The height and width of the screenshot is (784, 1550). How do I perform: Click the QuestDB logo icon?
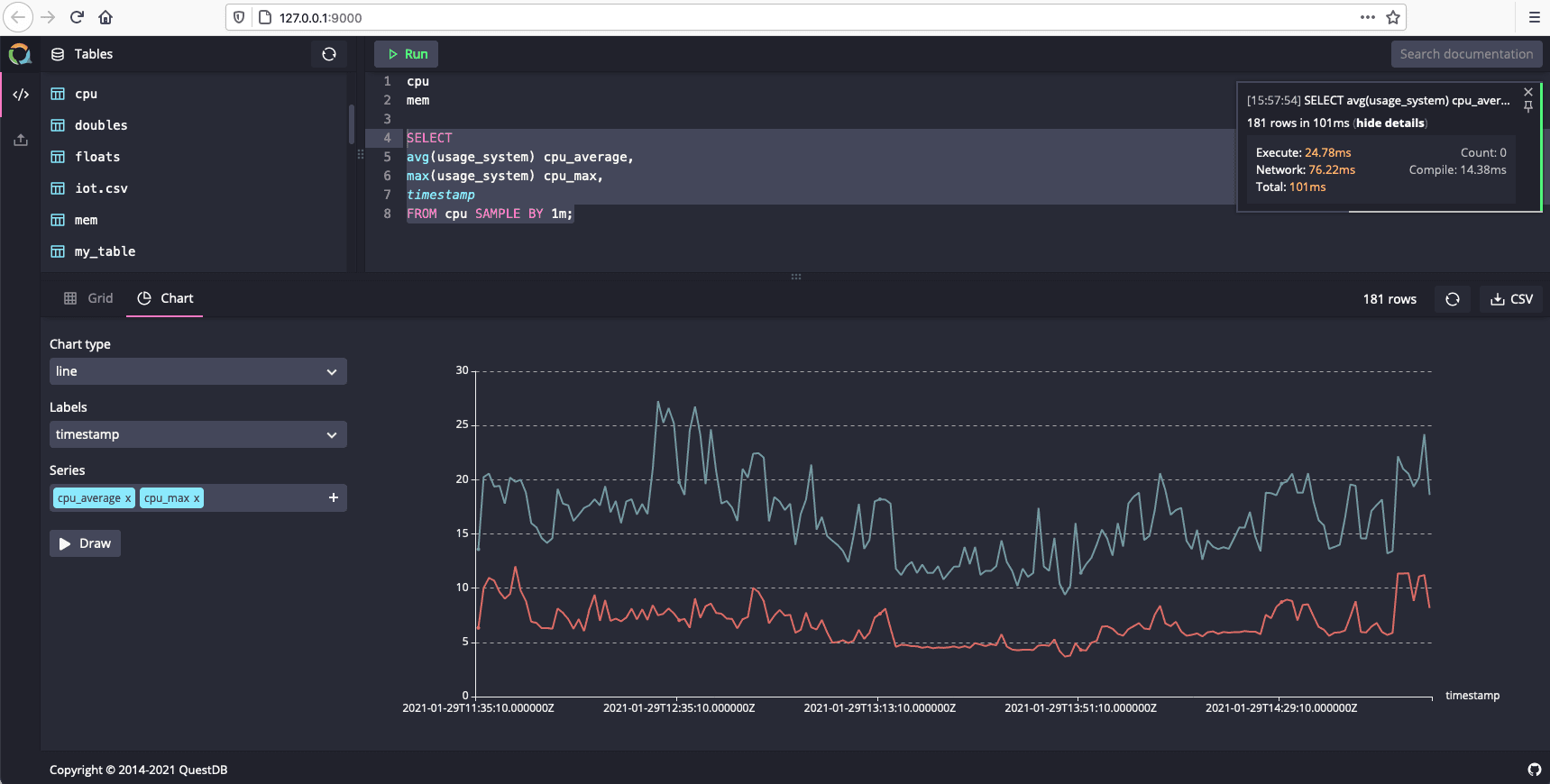[x=20, y=54]
